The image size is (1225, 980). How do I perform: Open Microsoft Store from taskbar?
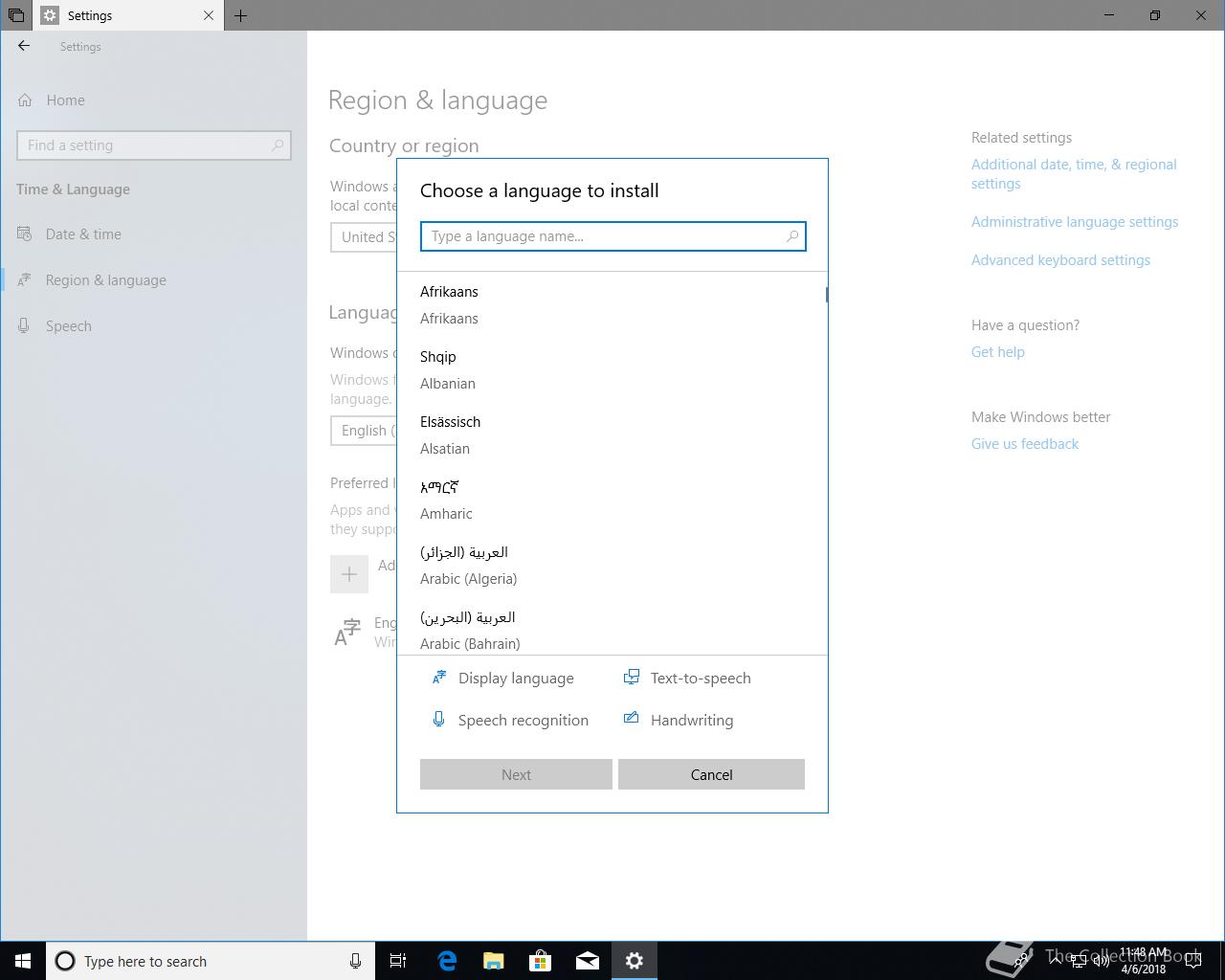pos(541,961)
